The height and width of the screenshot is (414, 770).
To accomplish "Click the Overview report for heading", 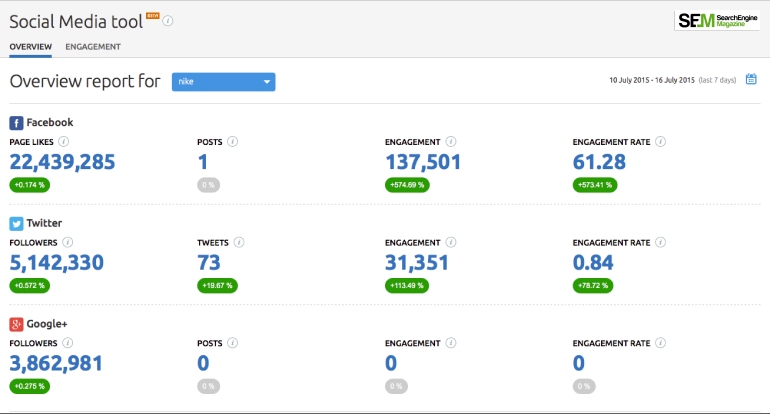I will (85, 81).
